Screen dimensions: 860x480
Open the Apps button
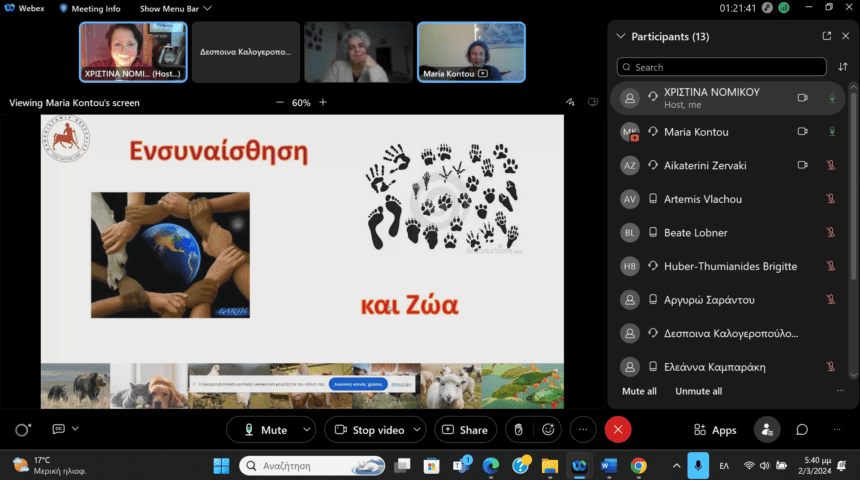click(715, 430)
